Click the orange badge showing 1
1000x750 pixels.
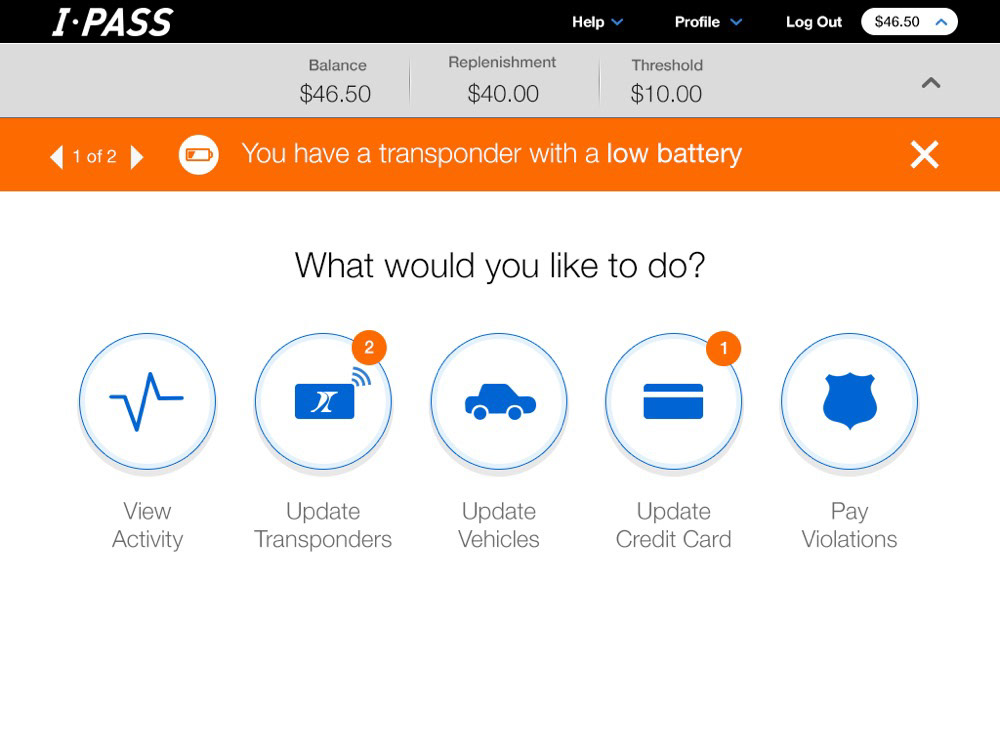pyautogui.click(x=723, y=348)
